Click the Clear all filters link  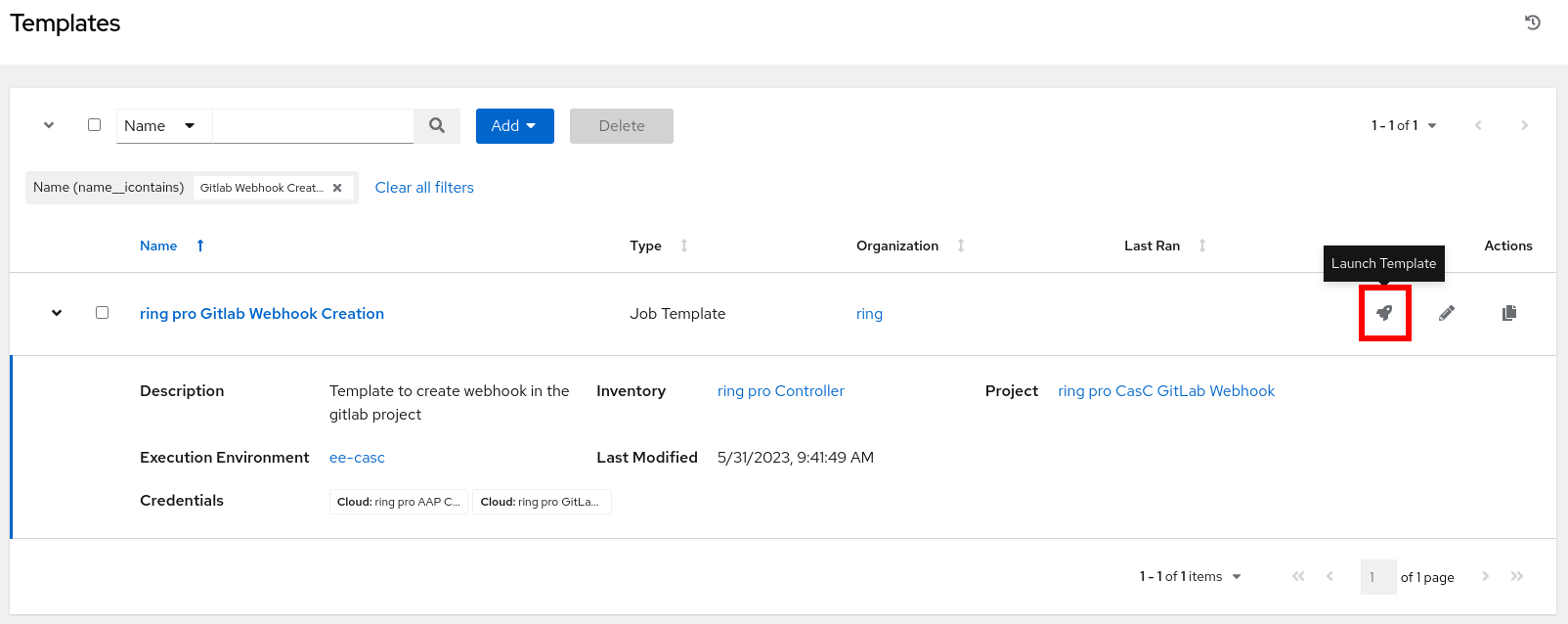pyautogui.click(x=424, y=188)
